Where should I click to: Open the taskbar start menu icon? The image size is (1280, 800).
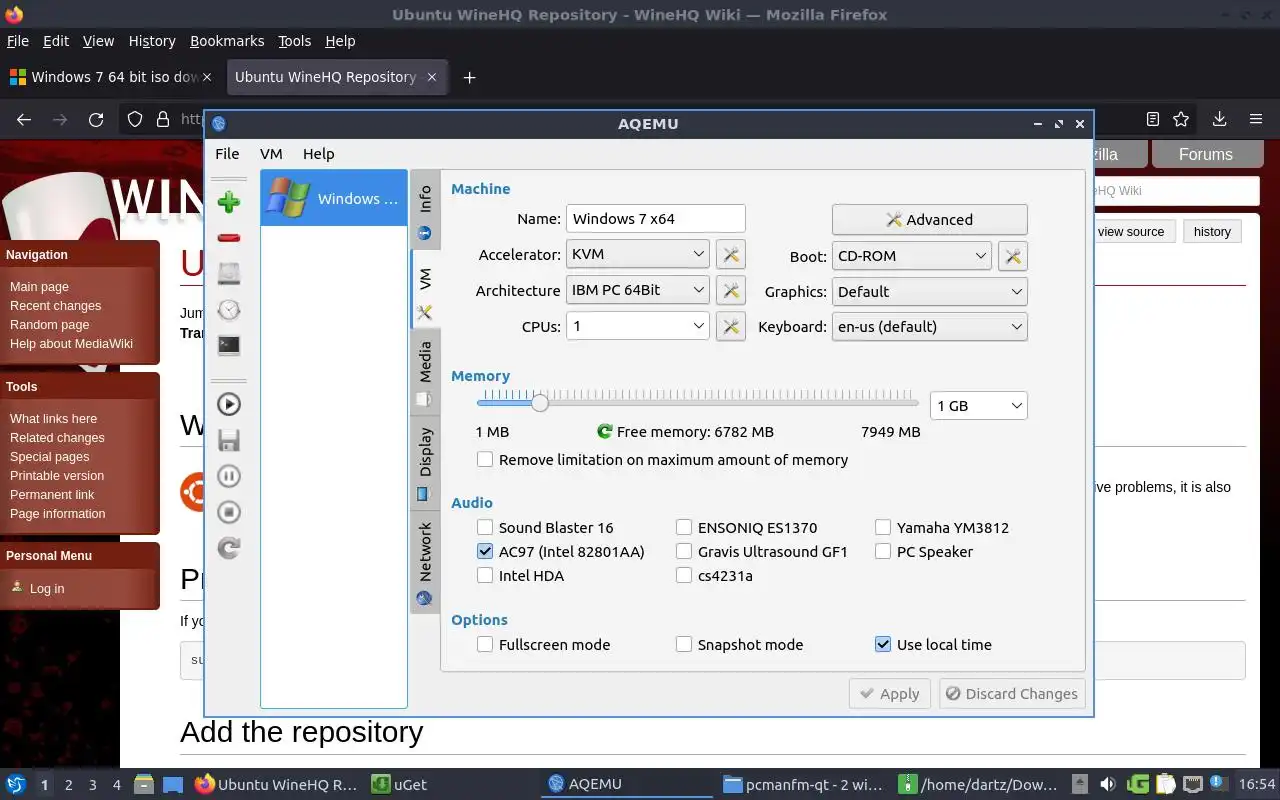click(16, 784)
